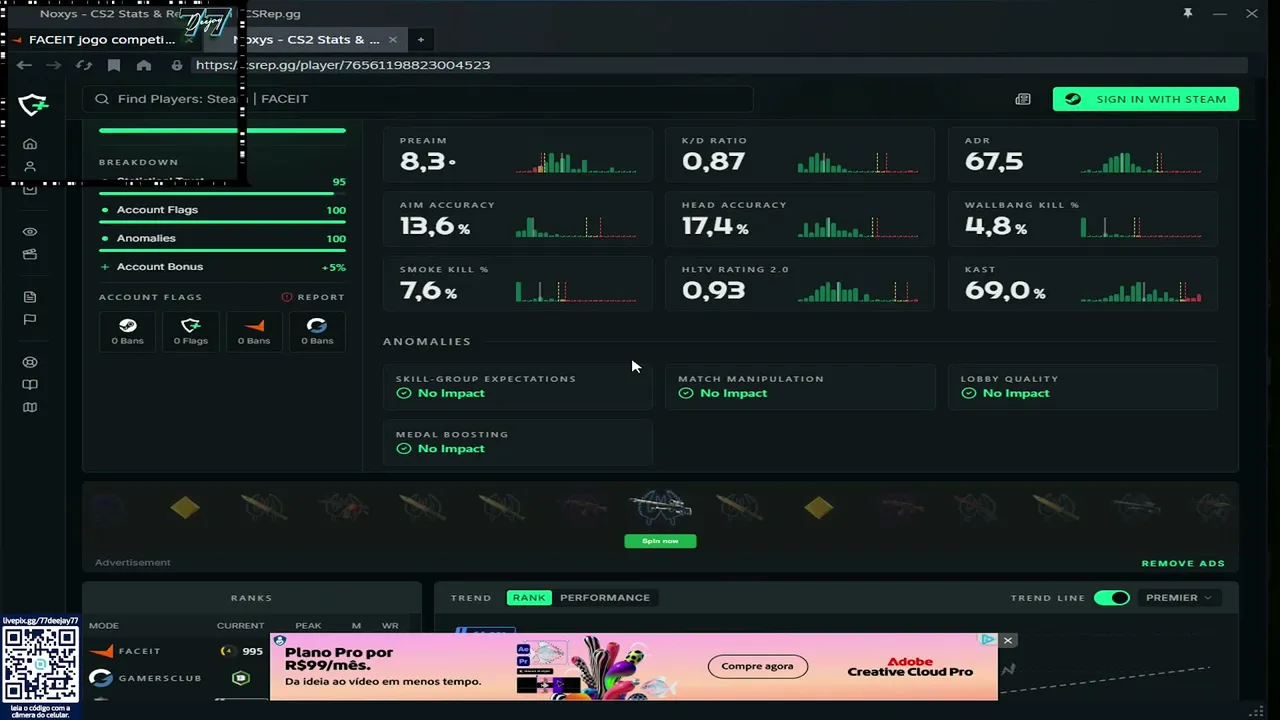Click Lobby Quality No Impact card
The height and width of the screenshot is (720, 1280).
(x=1083, y=387)
